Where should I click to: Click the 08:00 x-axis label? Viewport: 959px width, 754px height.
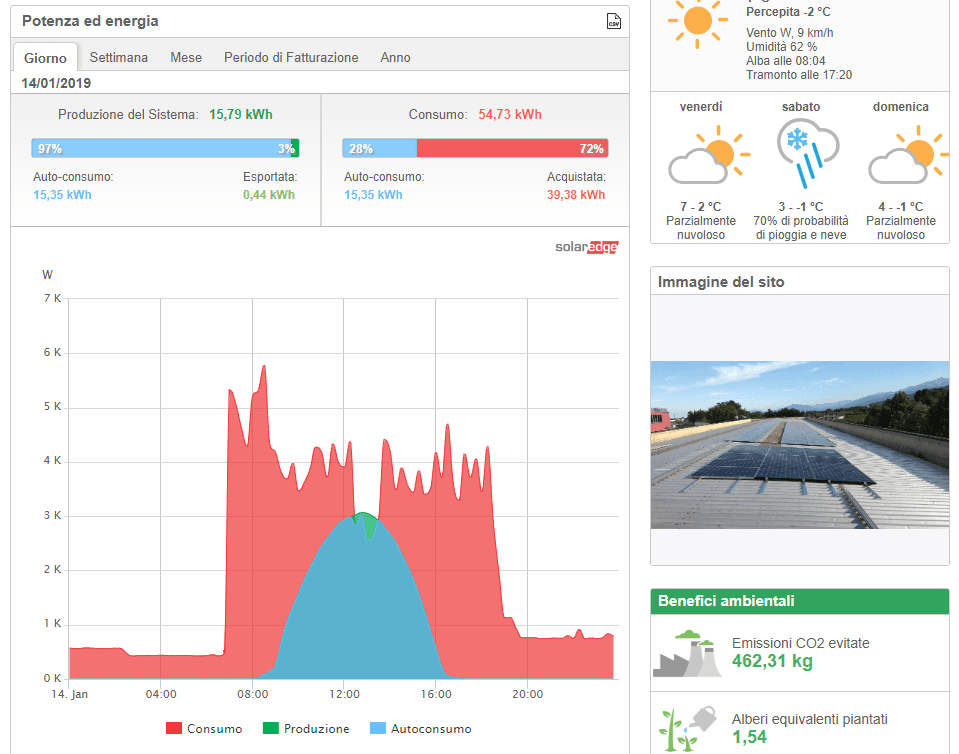coord(253,694)
